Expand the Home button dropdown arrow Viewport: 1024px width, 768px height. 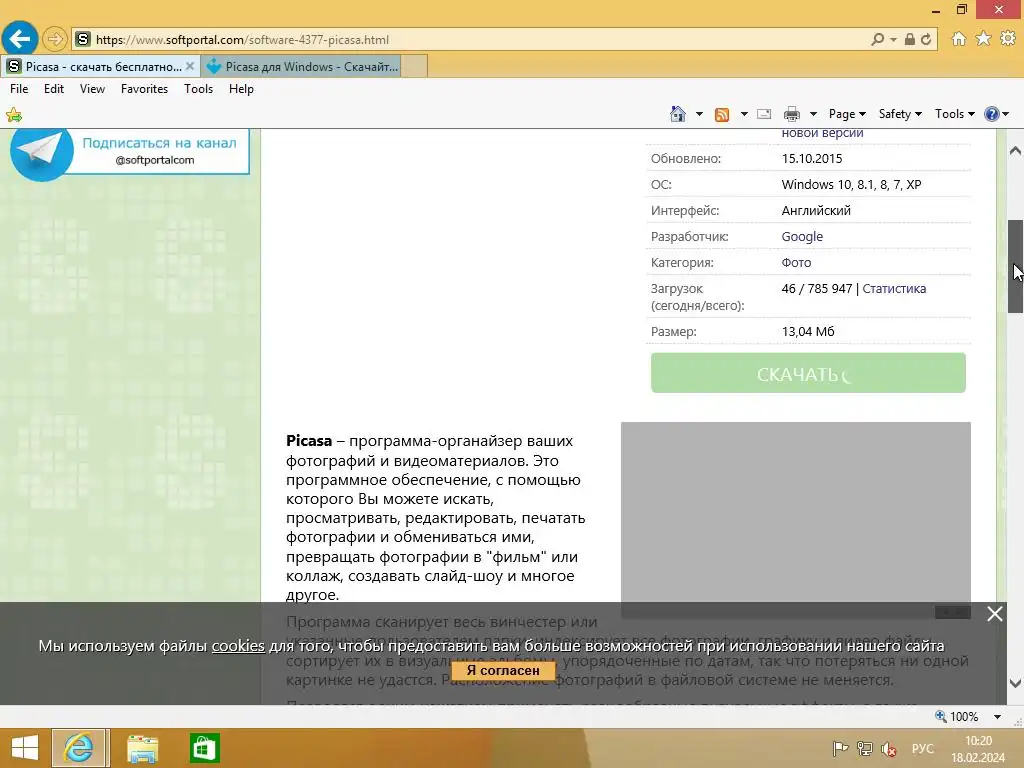pyautogui.click(x=699, y=114)
